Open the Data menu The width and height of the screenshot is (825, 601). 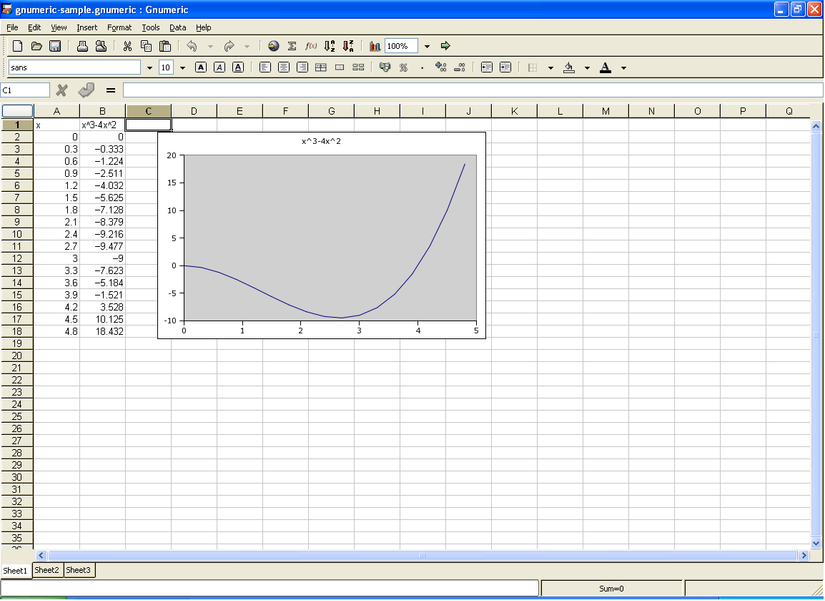point(177,27)
